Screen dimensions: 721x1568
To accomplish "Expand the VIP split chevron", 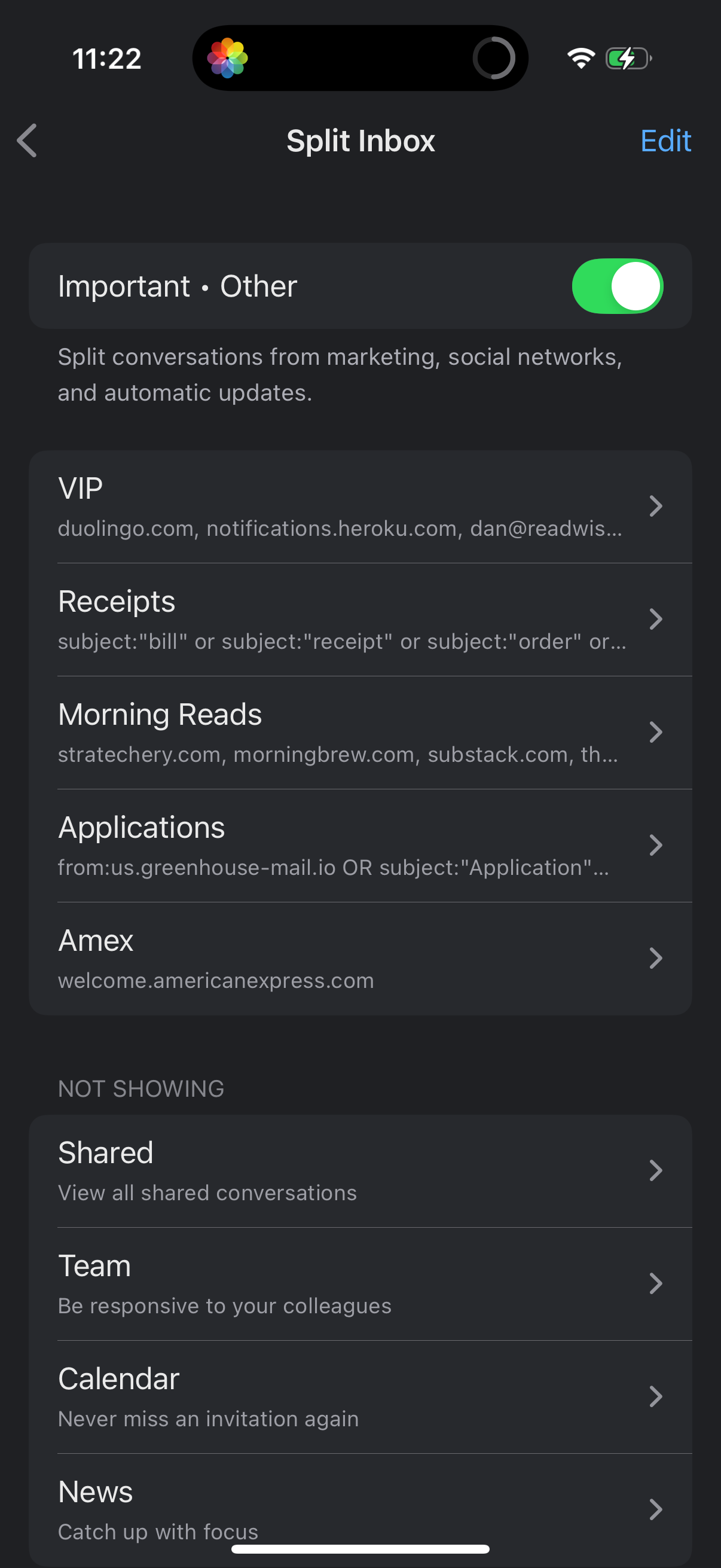I will [x=655, y=507].
